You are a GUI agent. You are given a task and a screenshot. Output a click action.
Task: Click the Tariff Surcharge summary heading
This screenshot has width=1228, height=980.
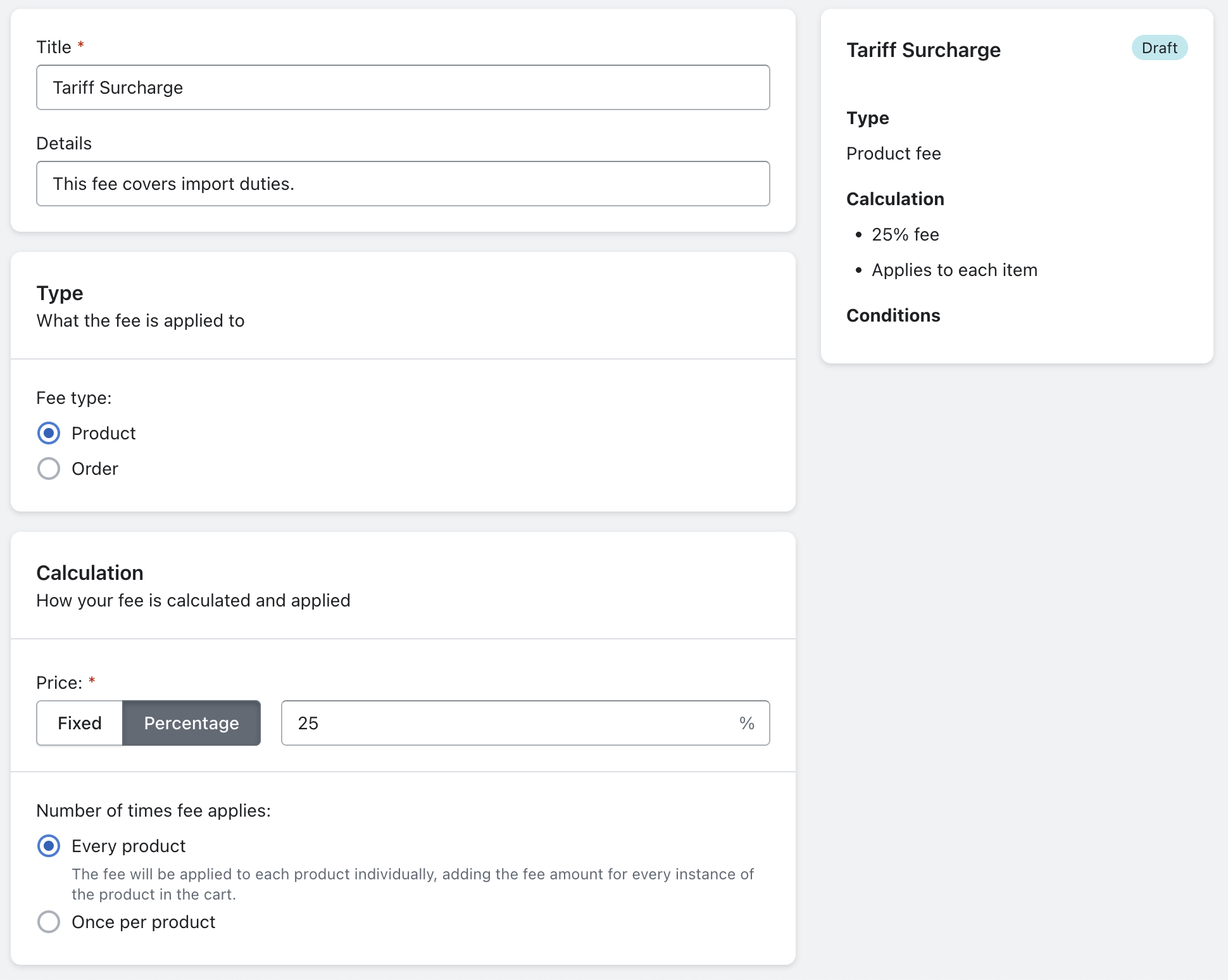pos(924,50)
